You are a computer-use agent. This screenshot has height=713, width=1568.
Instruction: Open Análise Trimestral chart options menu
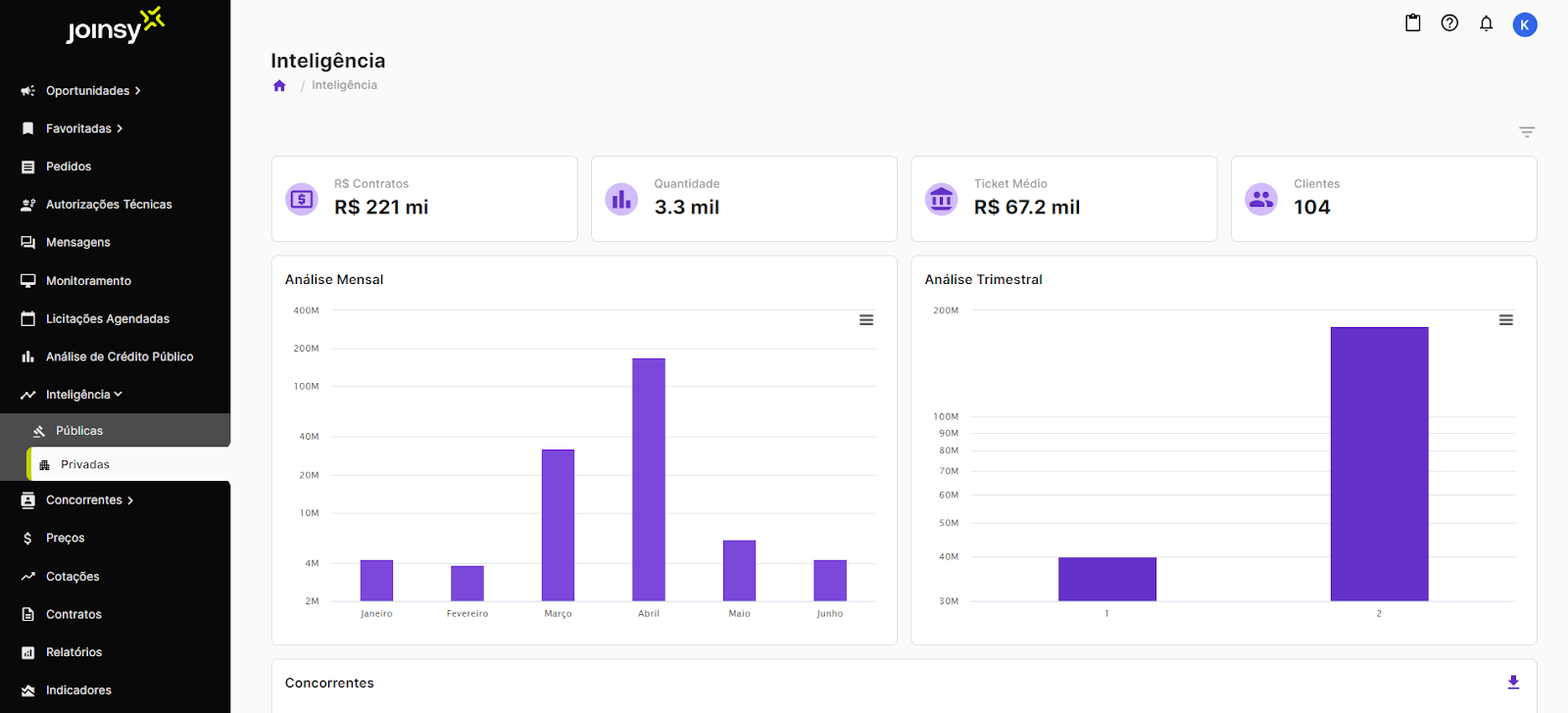1505,320
